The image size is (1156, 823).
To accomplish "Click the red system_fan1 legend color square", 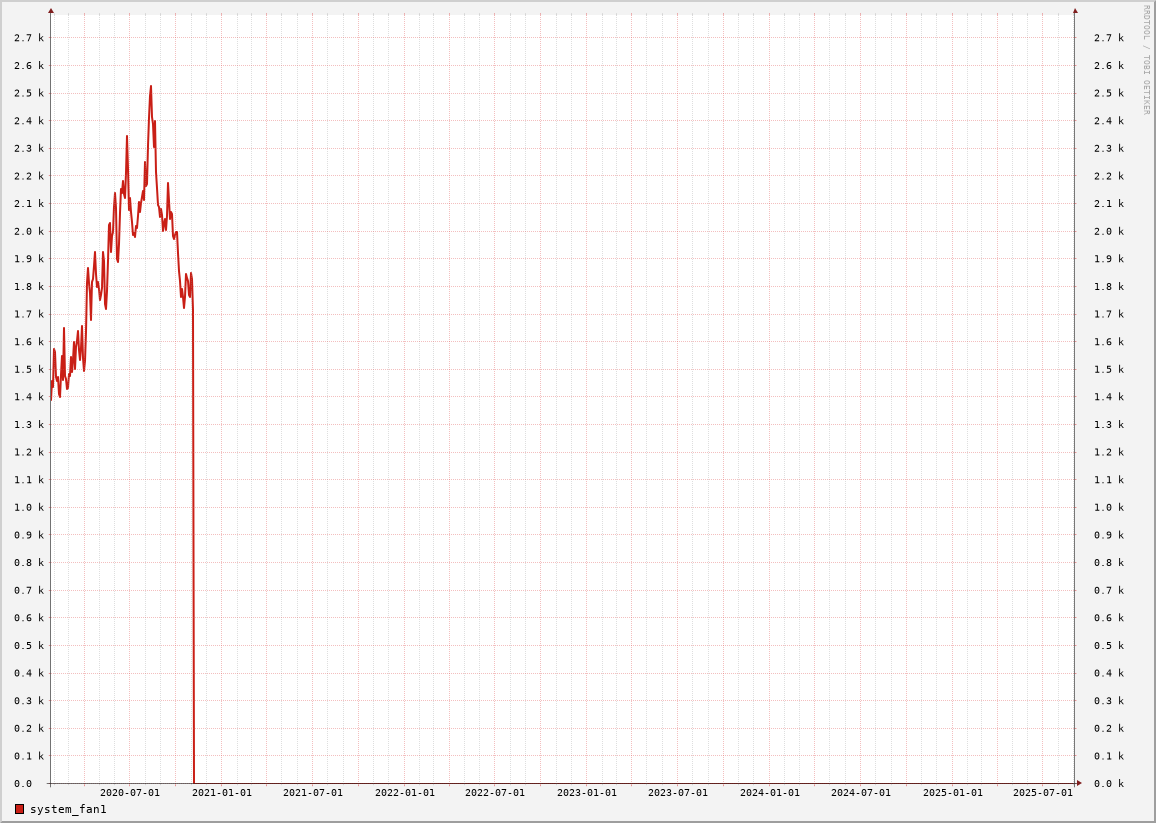I will click(x=19, y=809).
